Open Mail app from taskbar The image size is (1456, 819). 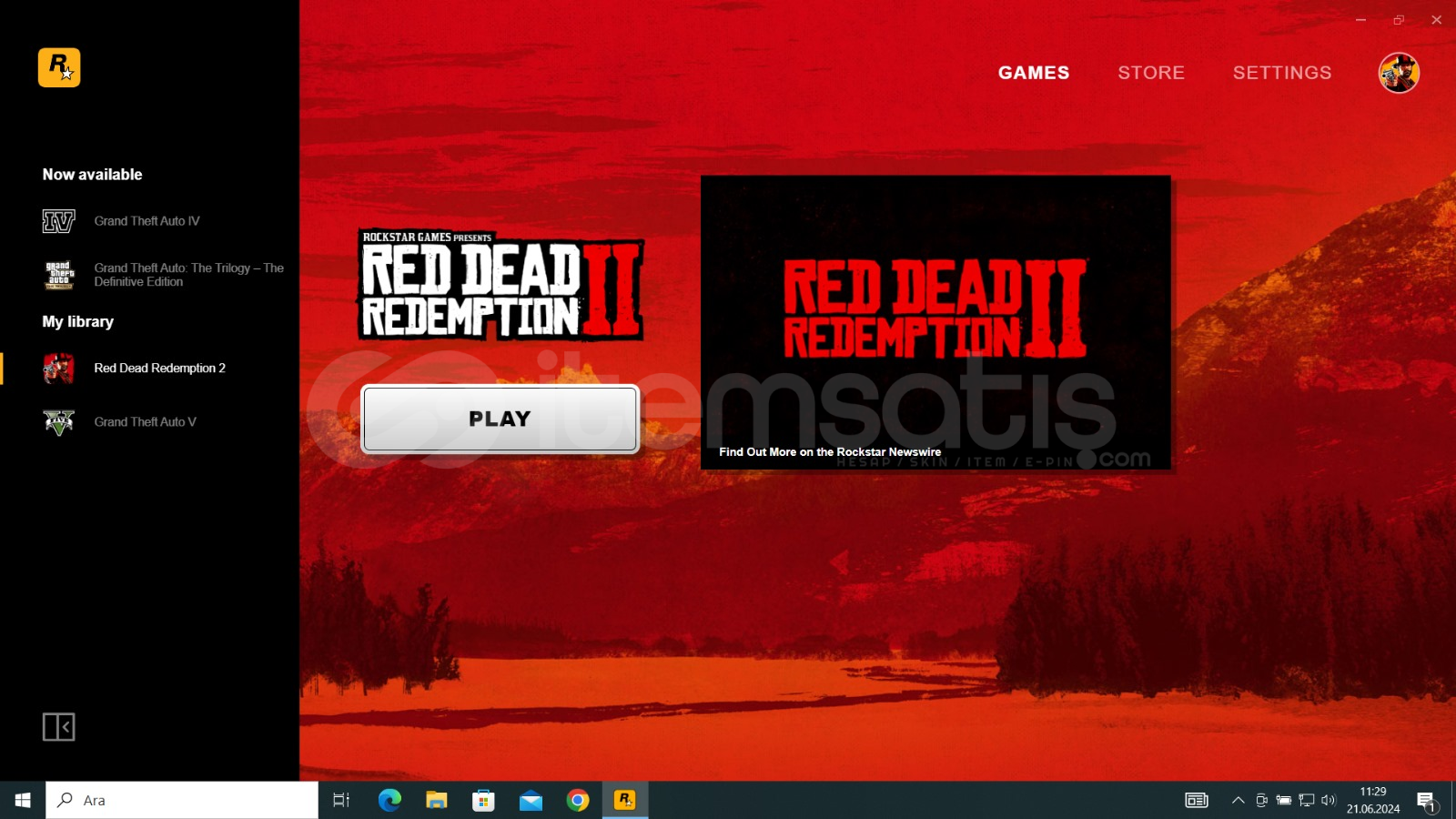(531, 800)
